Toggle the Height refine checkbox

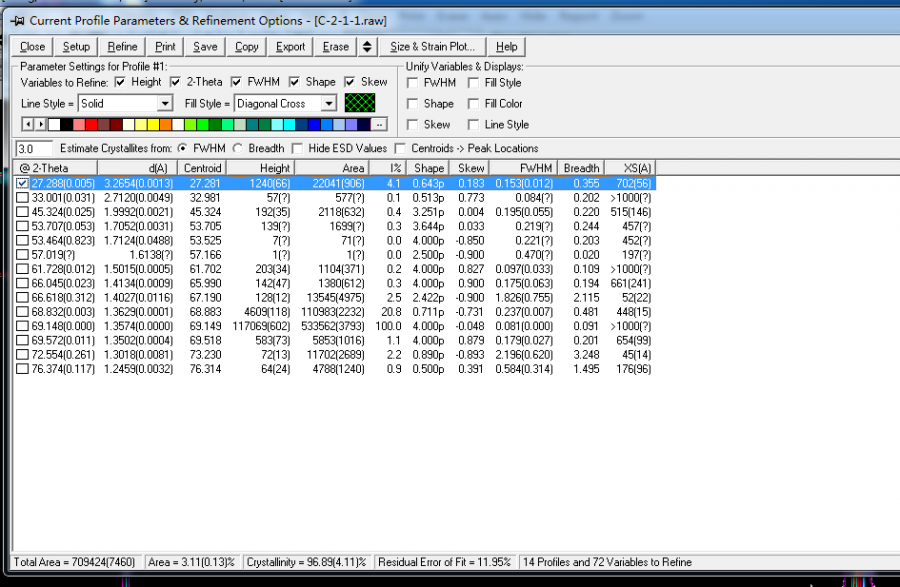click(120, 82)
